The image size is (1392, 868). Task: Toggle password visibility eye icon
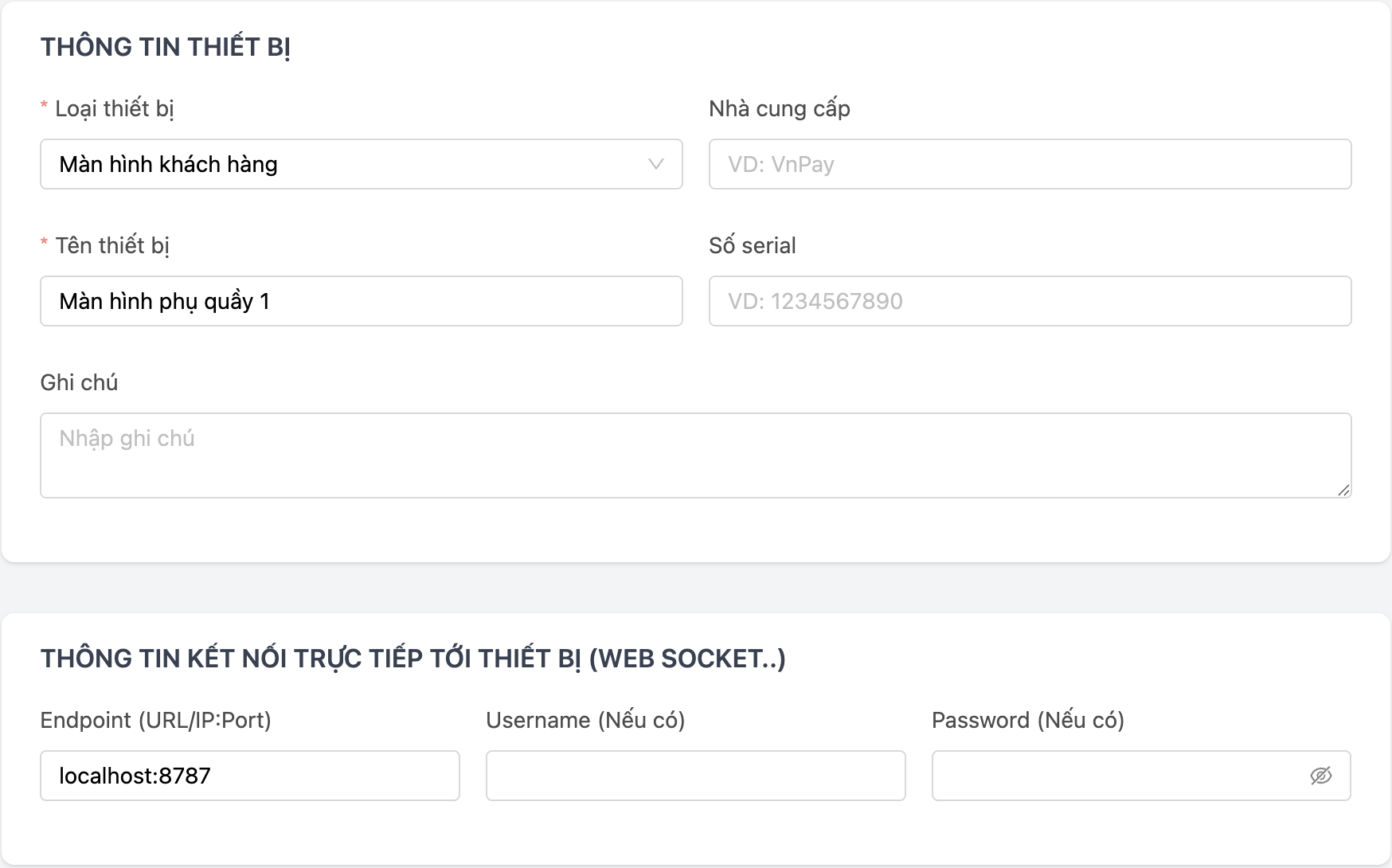pyautogui.click(x=1320, y=776)
